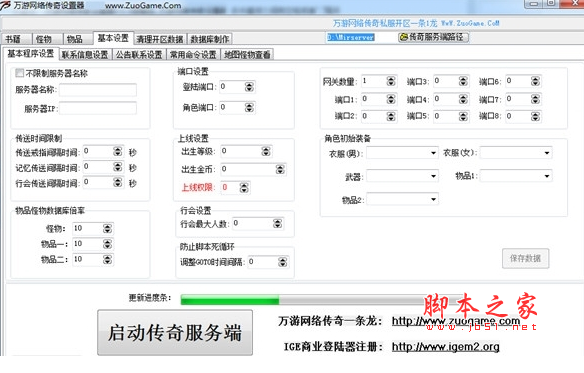
Task: Open the 物品2 dropdown
Action: (x=433, y=199)
